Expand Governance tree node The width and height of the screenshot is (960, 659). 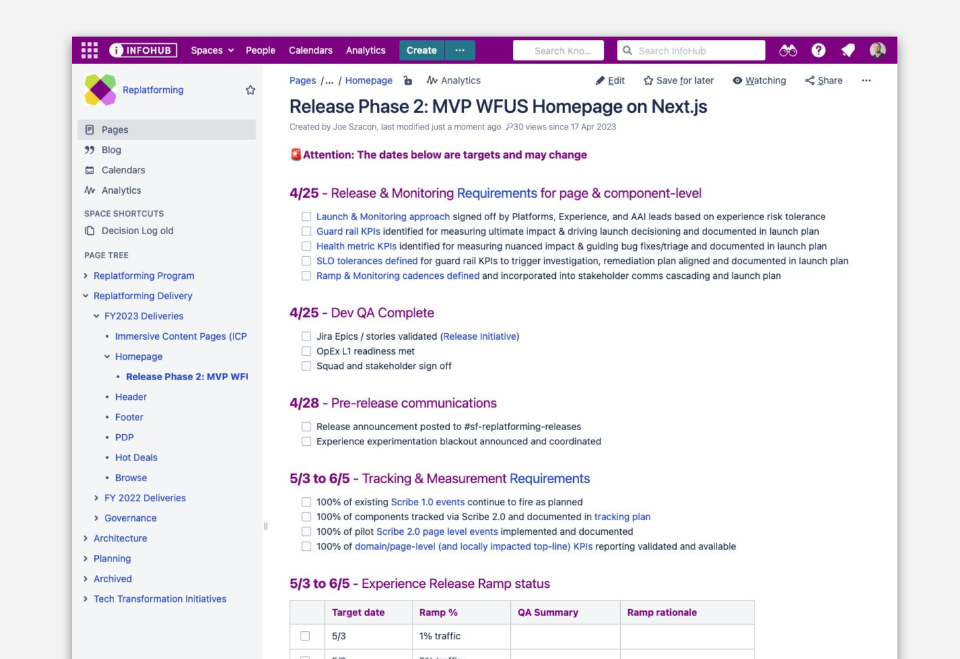(x=96, y=518)
